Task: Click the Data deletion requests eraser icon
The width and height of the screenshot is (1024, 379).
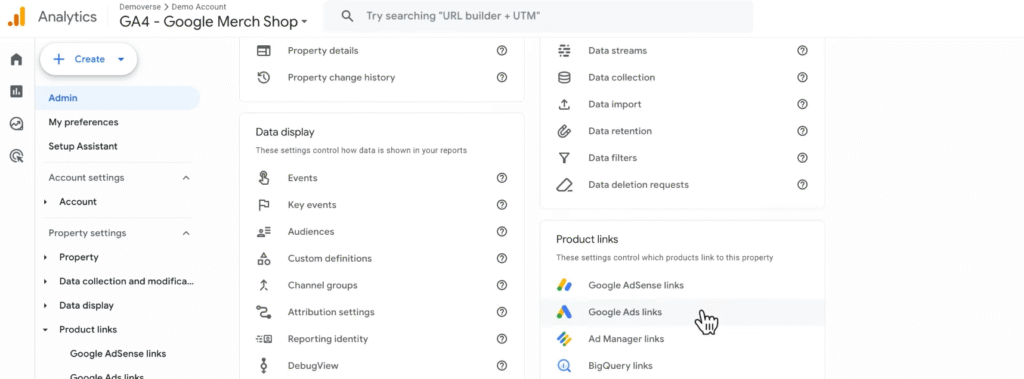Action: click(564, 185)
